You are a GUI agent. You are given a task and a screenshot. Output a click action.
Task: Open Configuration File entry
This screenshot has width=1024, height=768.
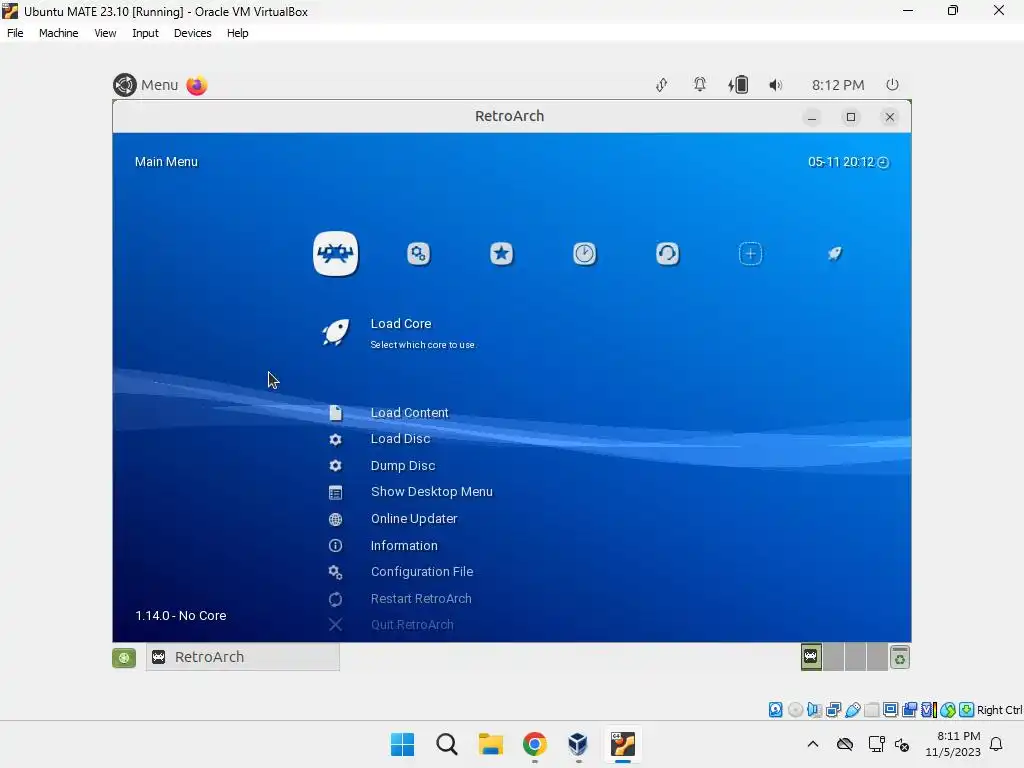(x=422, y=571)
